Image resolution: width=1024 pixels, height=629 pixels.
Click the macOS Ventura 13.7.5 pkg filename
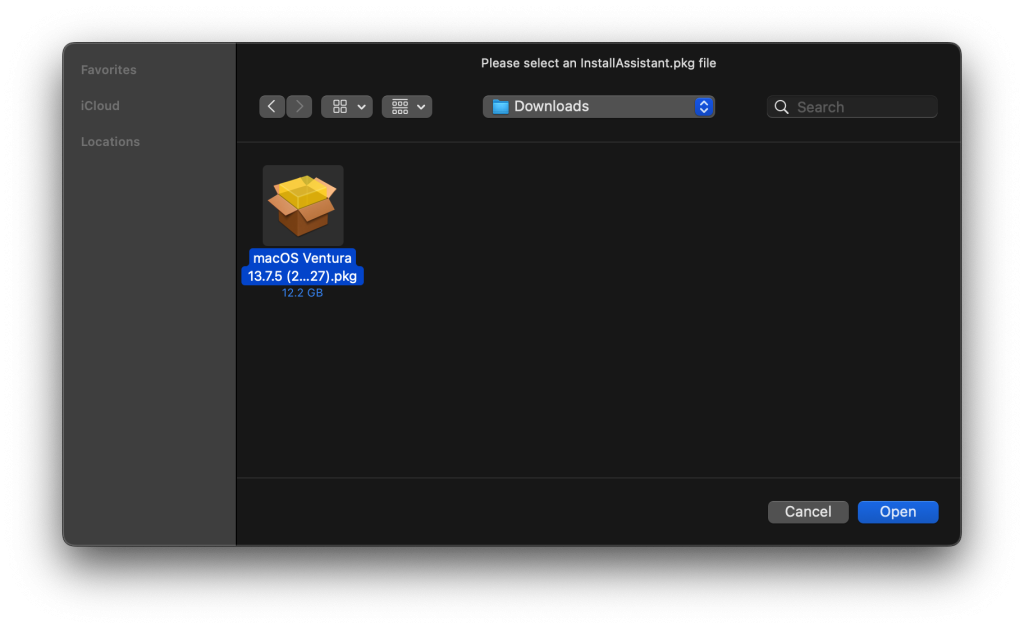coord(302,267)
